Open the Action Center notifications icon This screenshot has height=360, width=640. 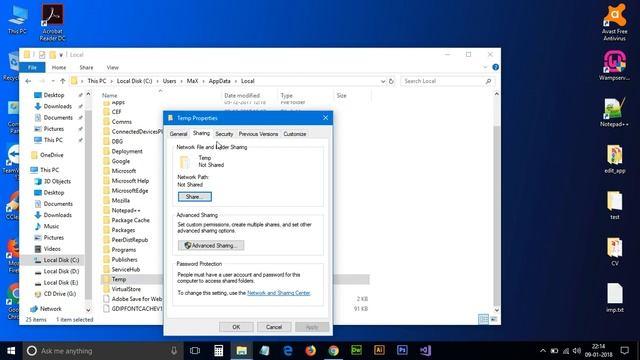tap(624, 351)
